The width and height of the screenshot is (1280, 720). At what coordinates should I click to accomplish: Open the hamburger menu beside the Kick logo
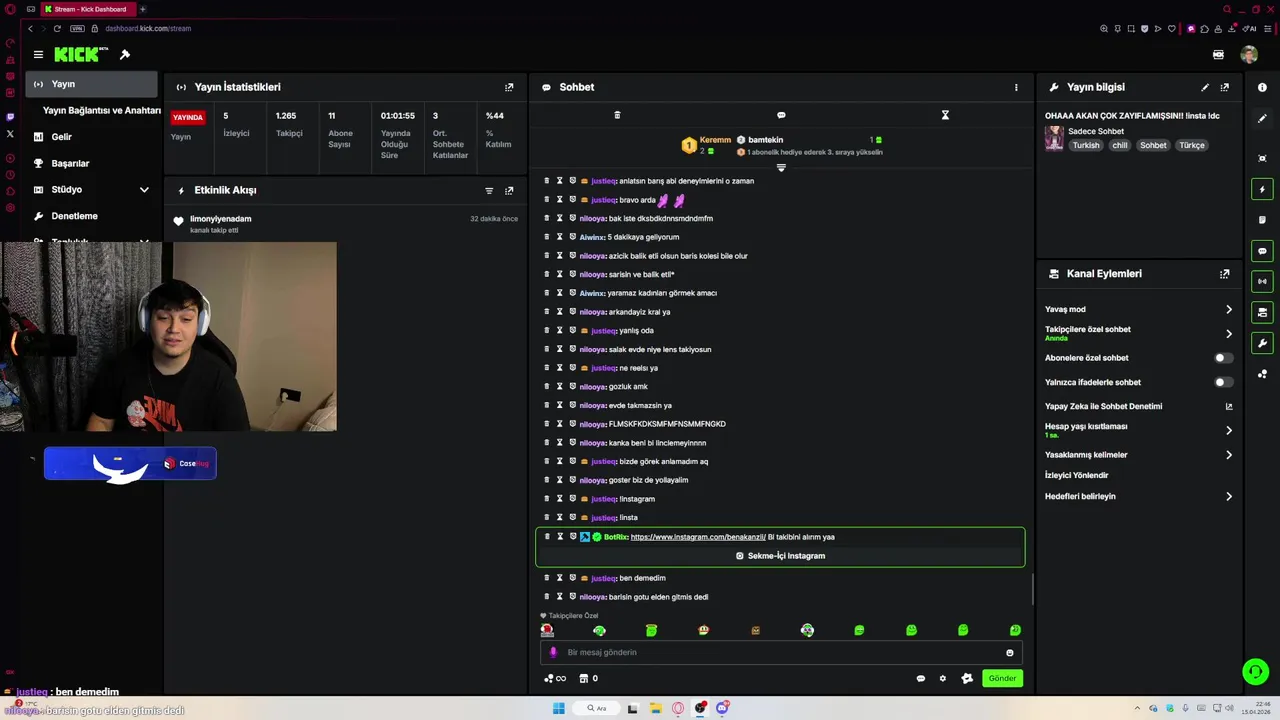point(38,55)
